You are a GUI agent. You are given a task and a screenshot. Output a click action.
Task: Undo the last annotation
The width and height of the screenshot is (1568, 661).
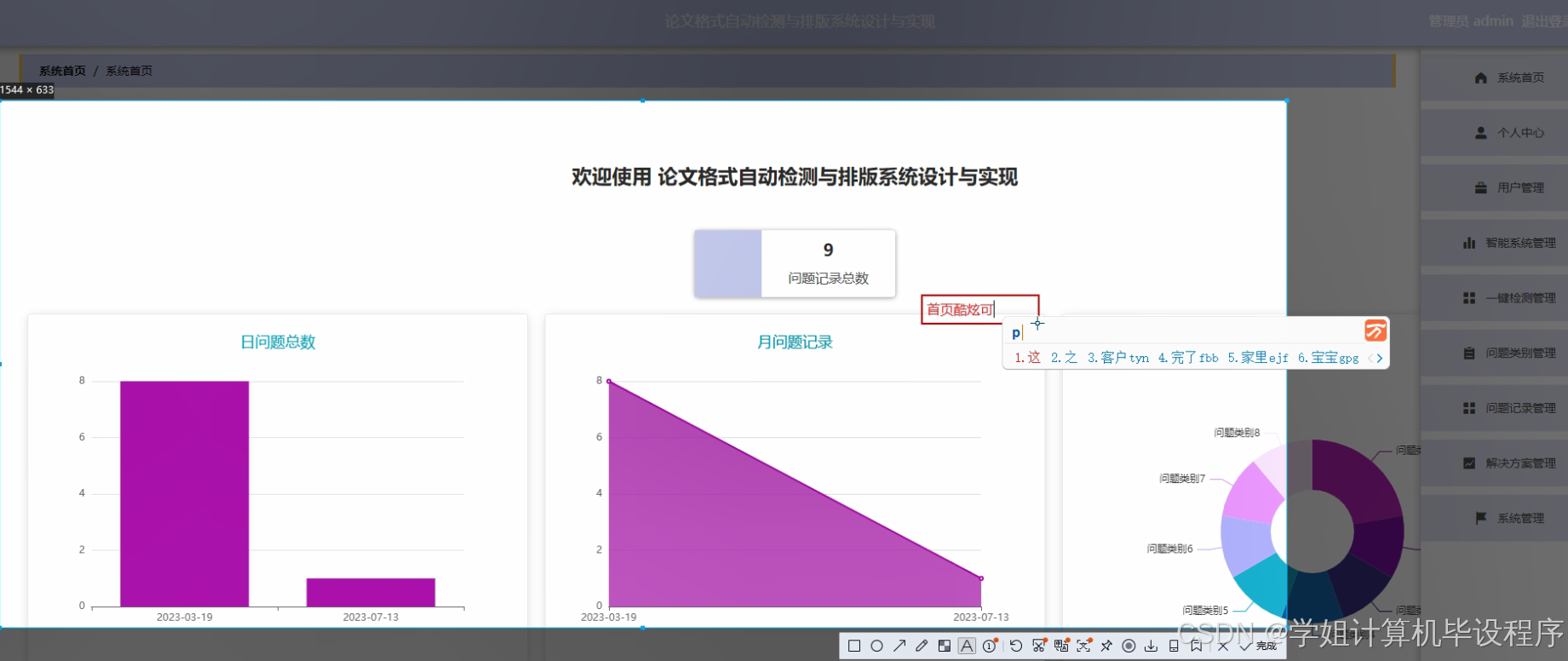tap(1016, 646)
